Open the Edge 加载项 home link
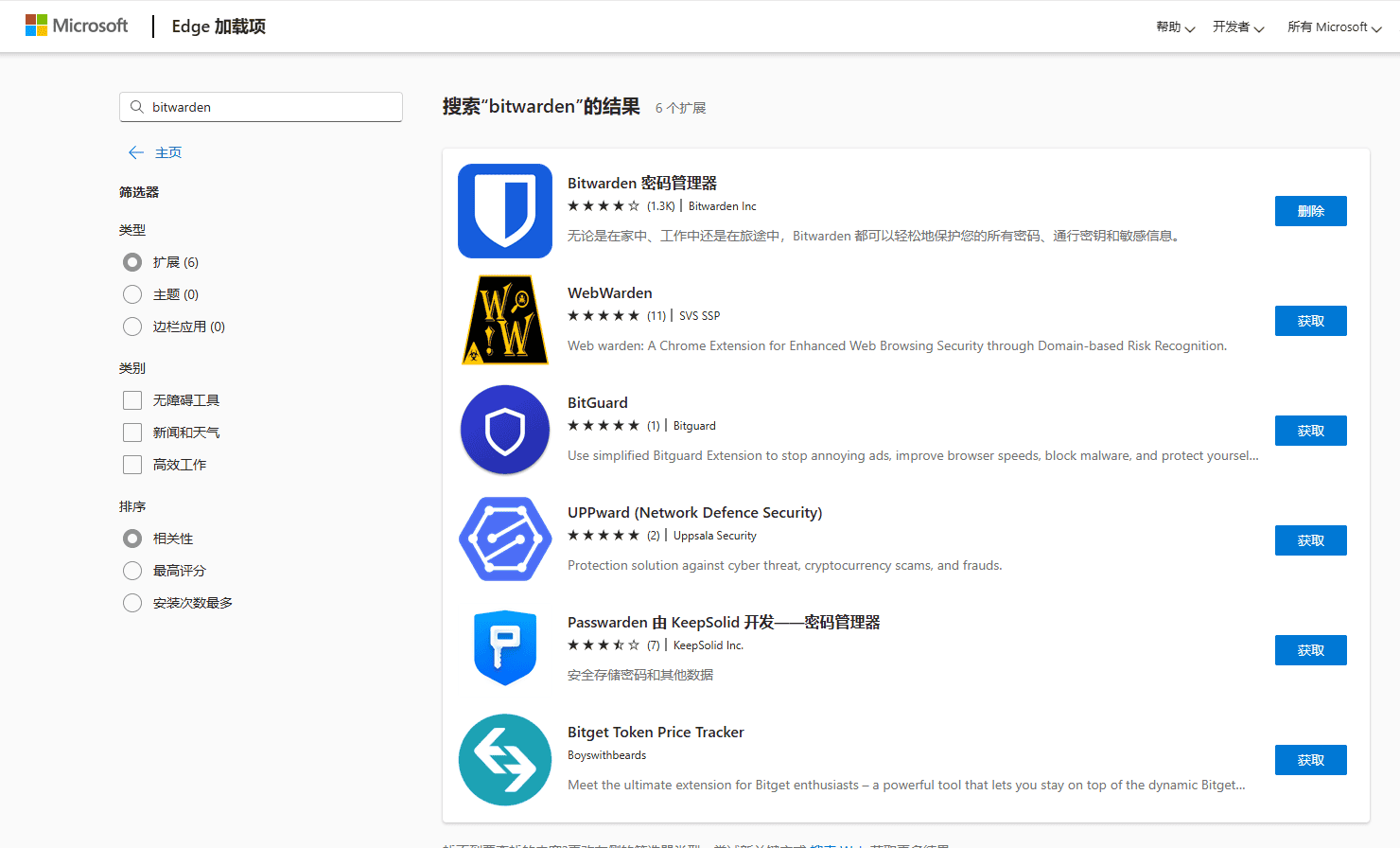The image size is (1400, 848). point(219,26)
